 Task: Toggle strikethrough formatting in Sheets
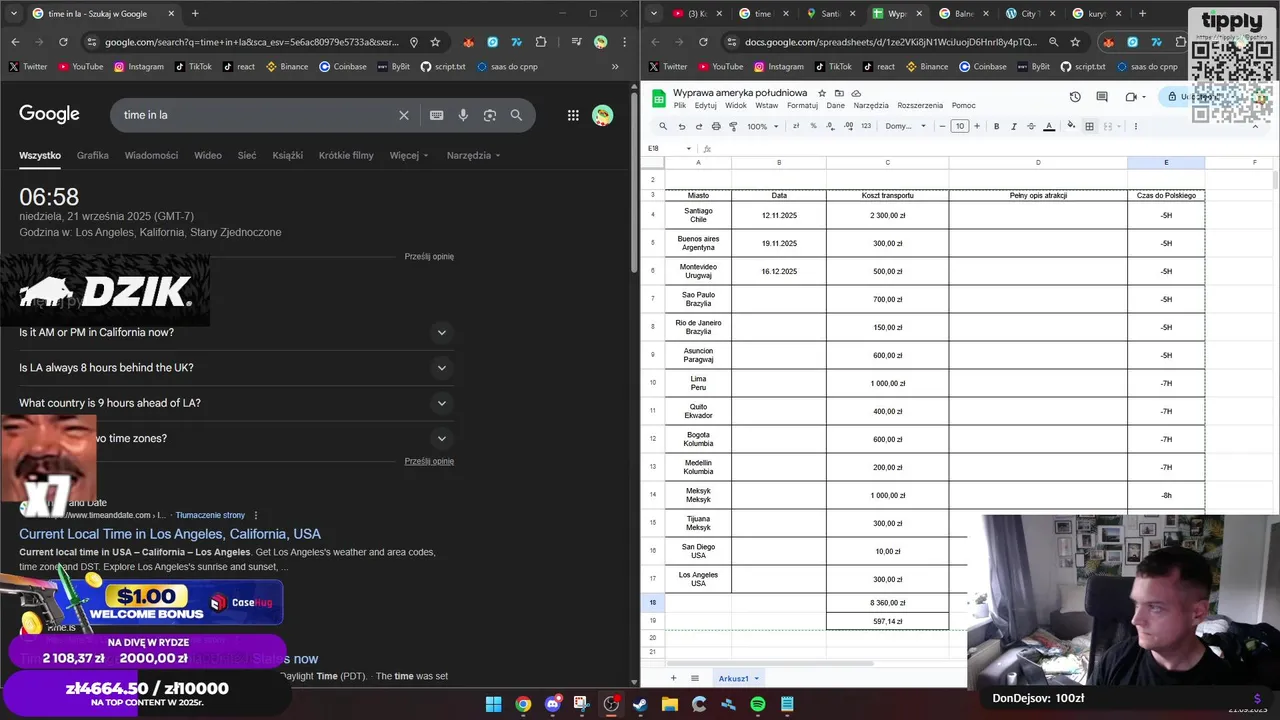pyautogui.click(x=1030, y=126)
